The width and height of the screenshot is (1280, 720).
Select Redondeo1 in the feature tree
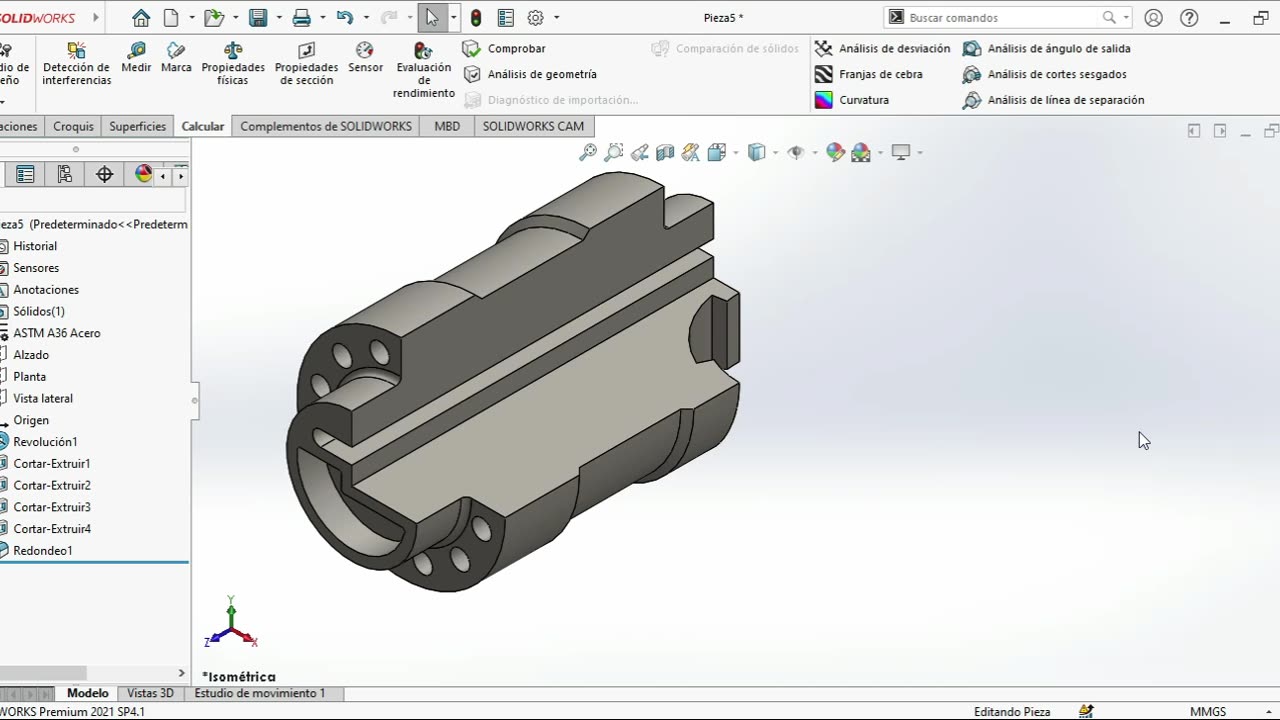click(43, 551)
